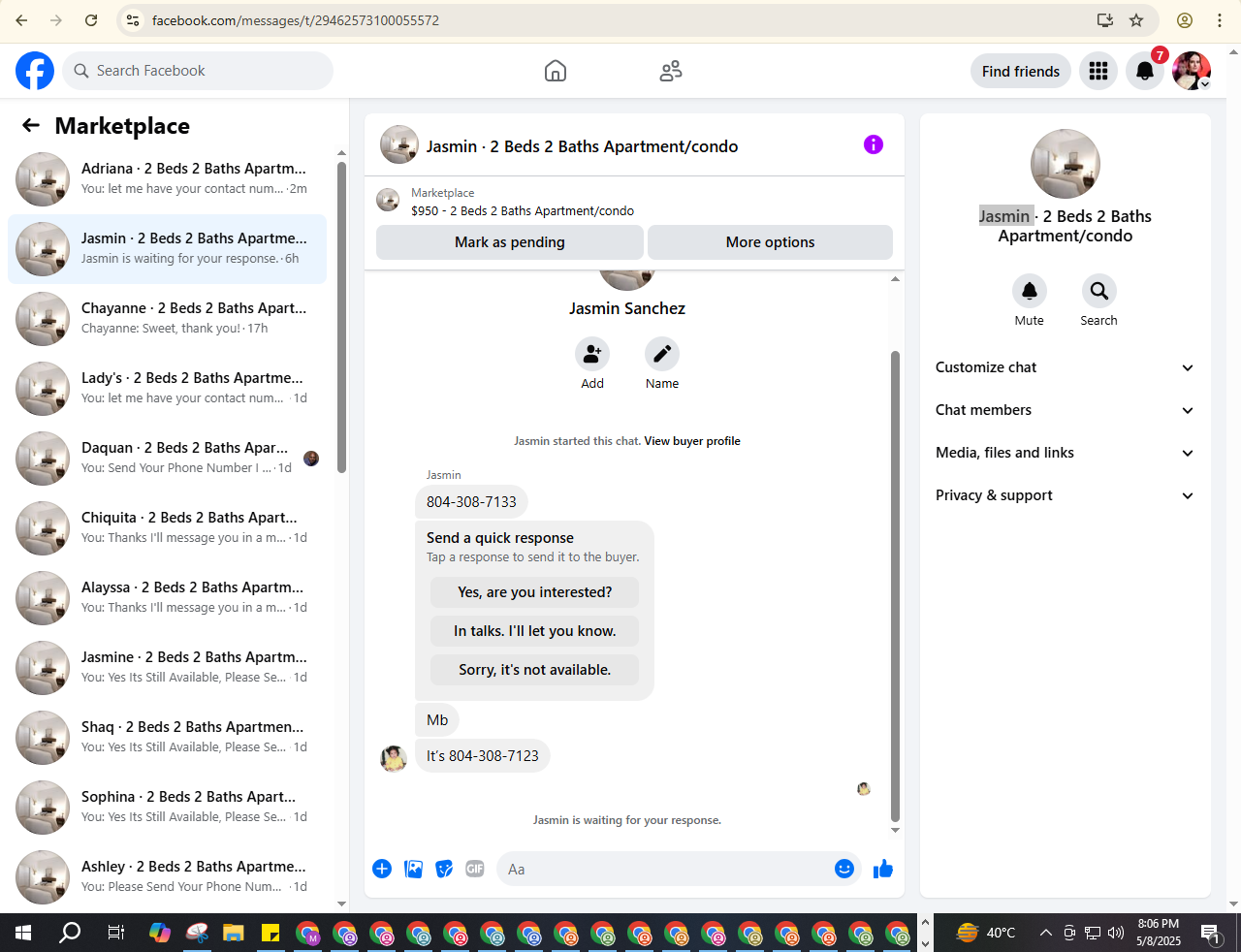
Task: Open conversation info purple icon
Action: point(874,144)
